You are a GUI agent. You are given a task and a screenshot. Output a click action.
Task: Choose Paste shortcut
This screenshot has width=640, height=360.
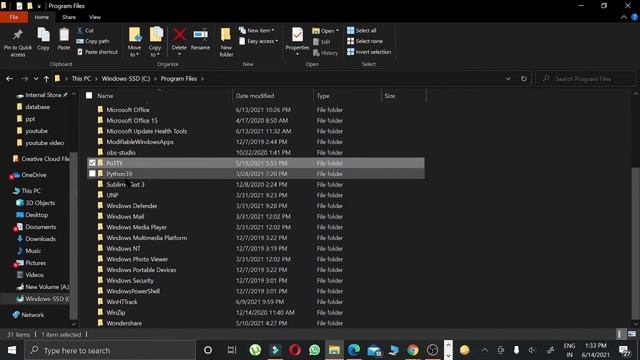97,52
